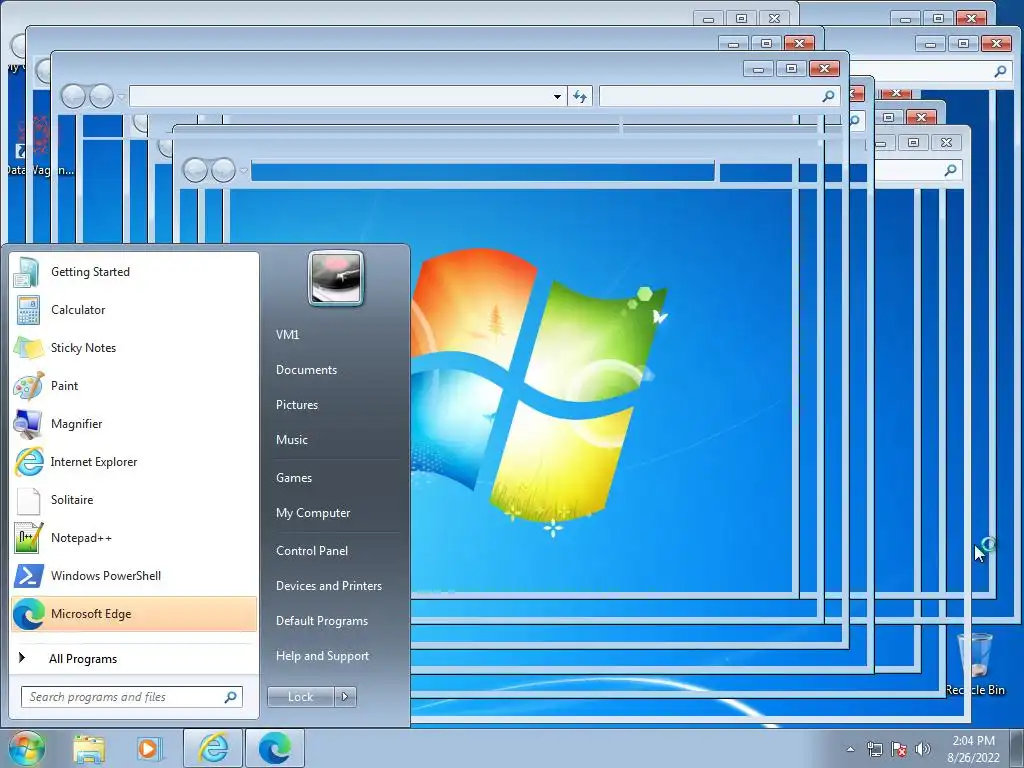Click the Lock button
1024x768 pixels.
point(300,697)
